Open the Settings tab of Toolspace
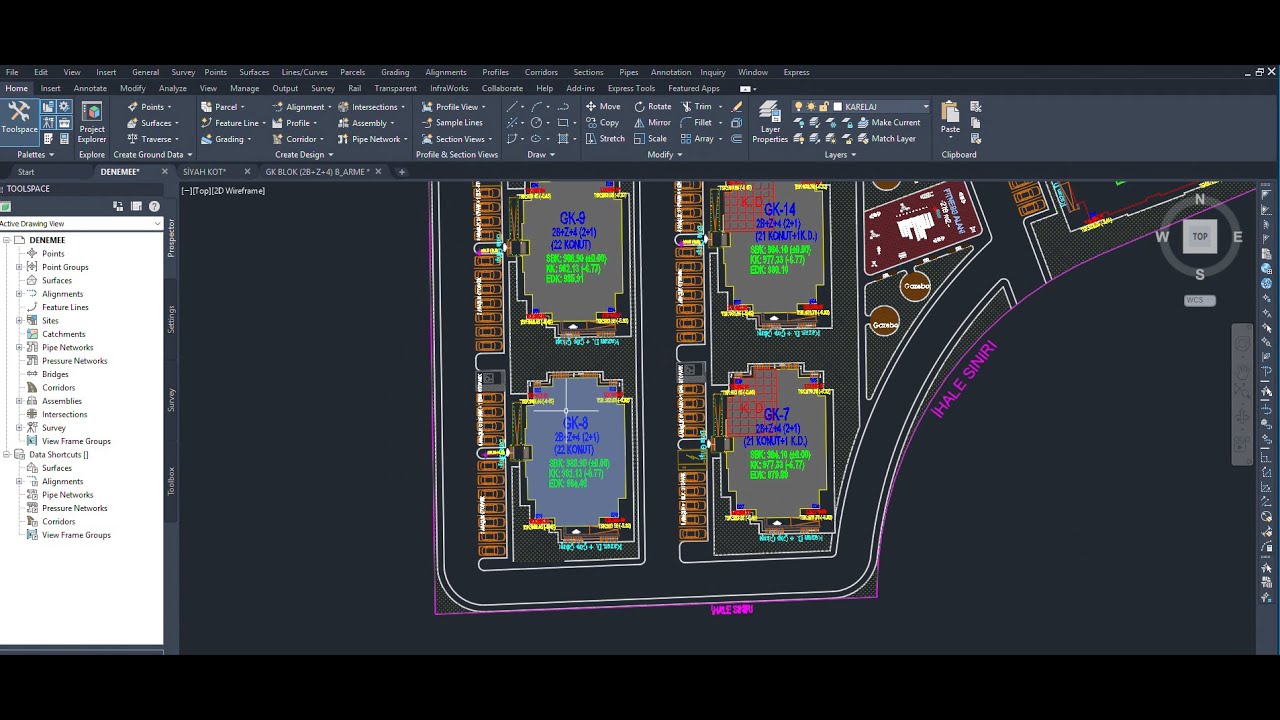 [171, 320]
